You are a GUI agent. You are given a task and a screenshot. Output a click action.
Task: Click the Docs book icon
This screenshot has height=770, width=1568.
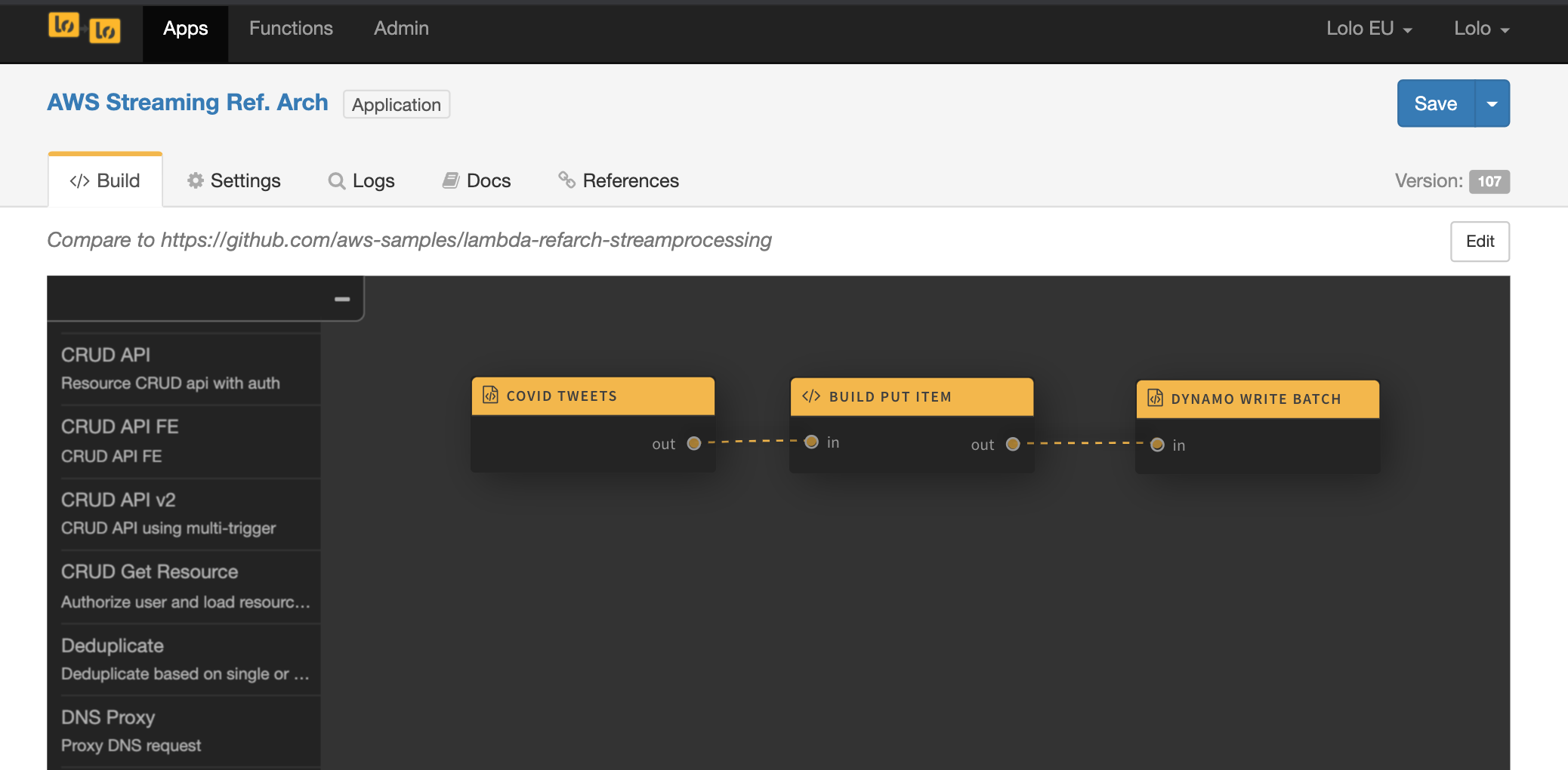(451, 180)
